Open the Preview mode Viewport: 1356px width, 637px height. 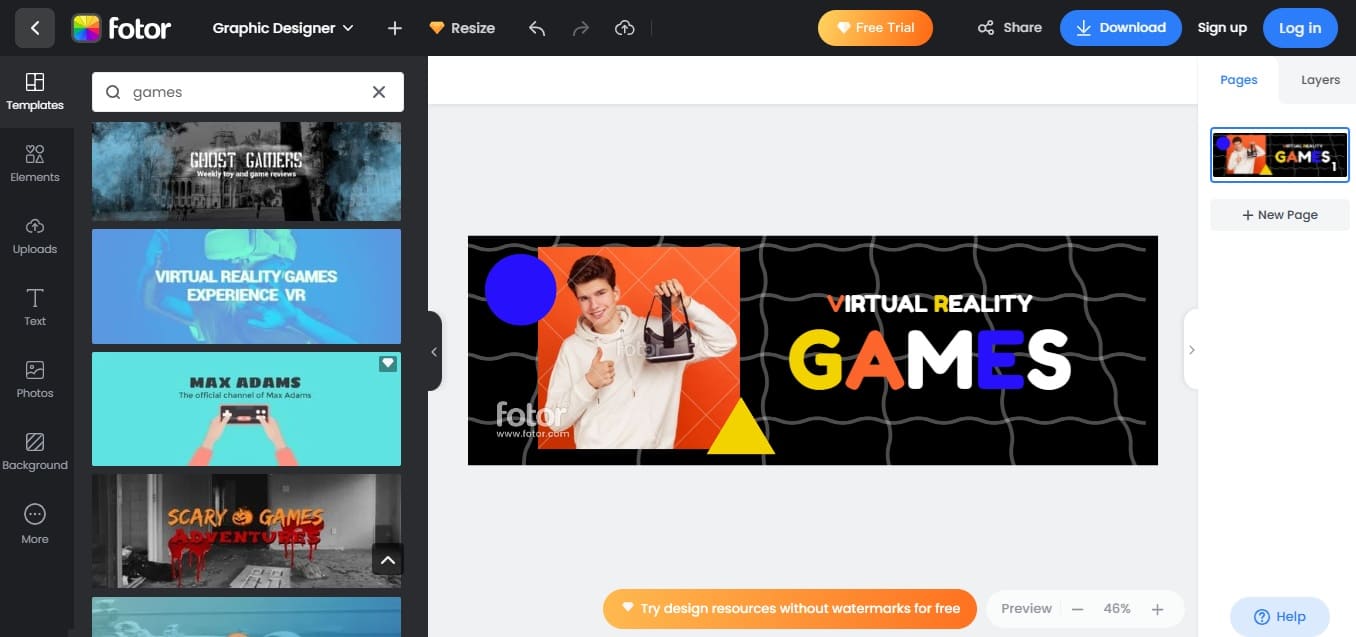tap(1026, 608)
